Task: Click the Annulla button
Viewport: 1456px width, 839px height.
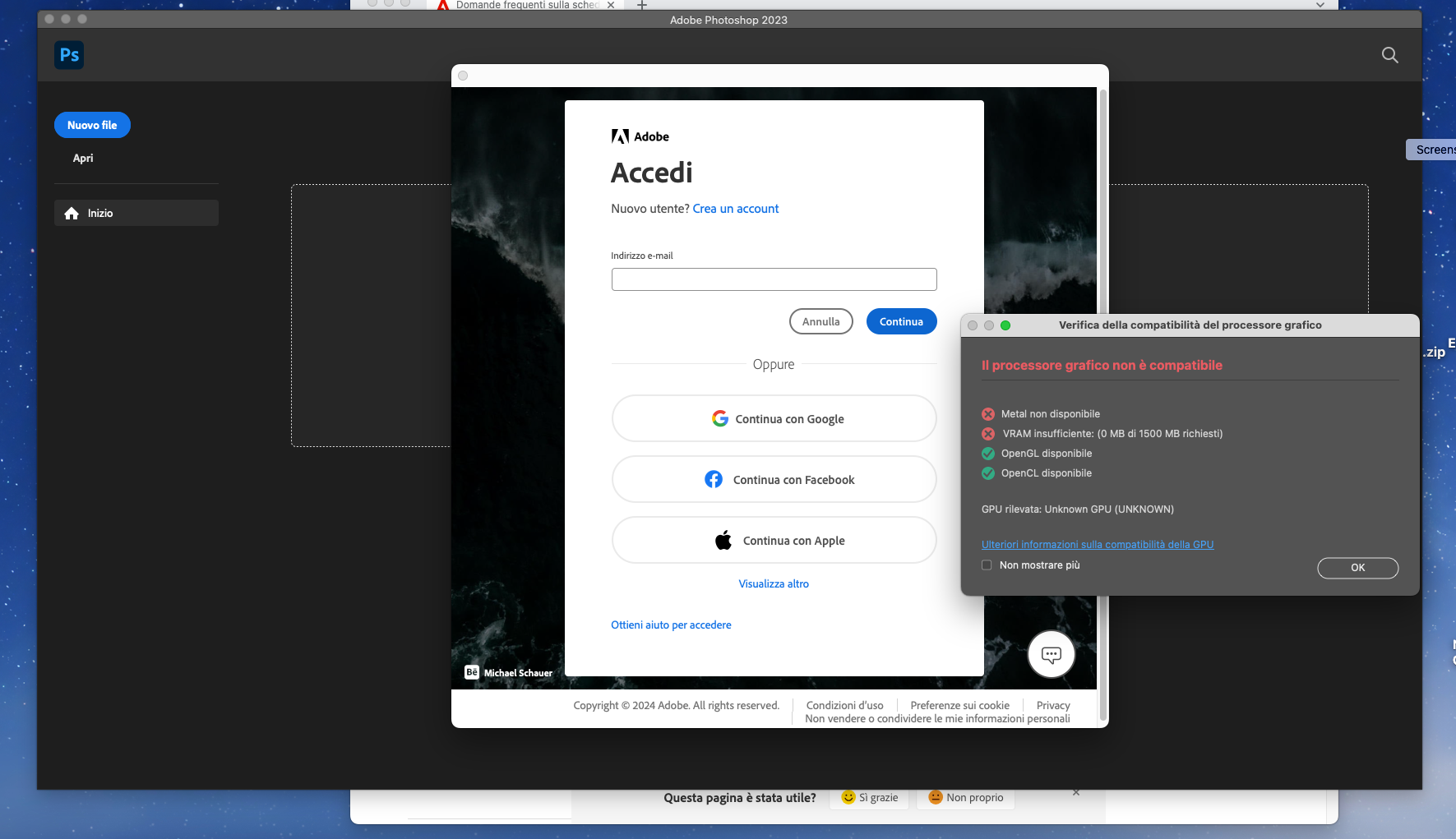Action: point(820,321)
